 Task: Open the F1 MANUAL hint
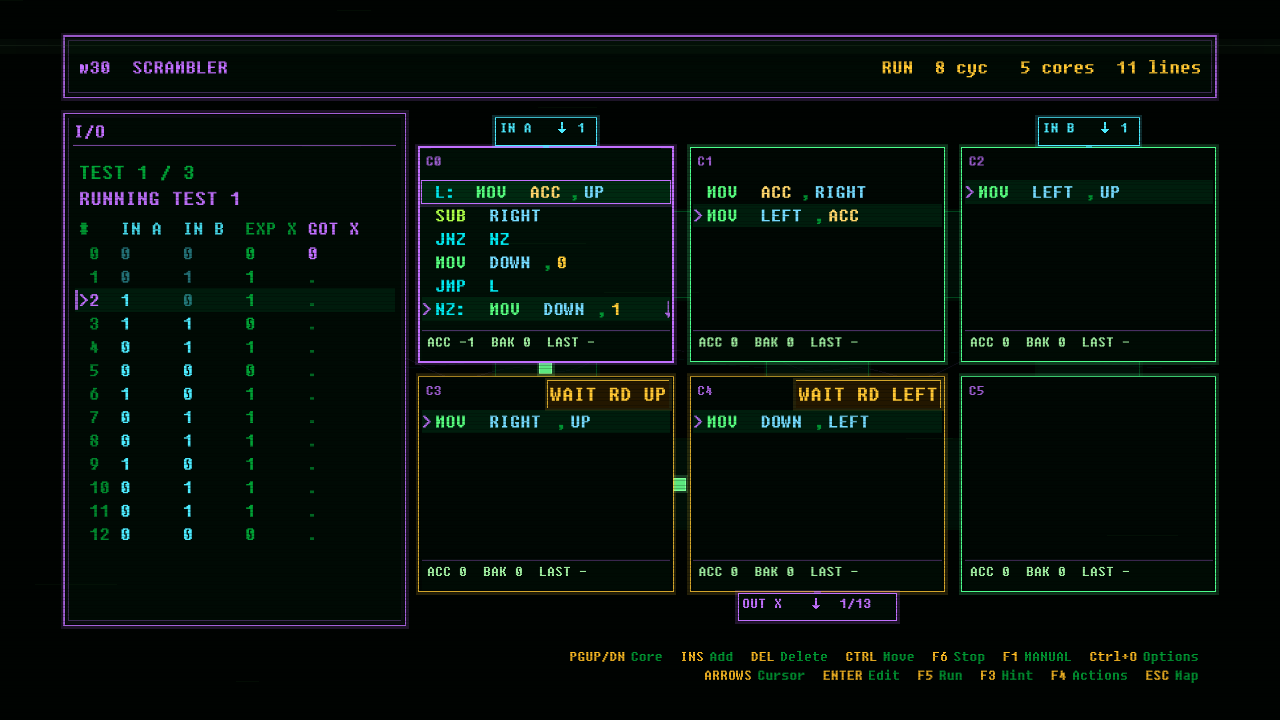pos(1036,657)
